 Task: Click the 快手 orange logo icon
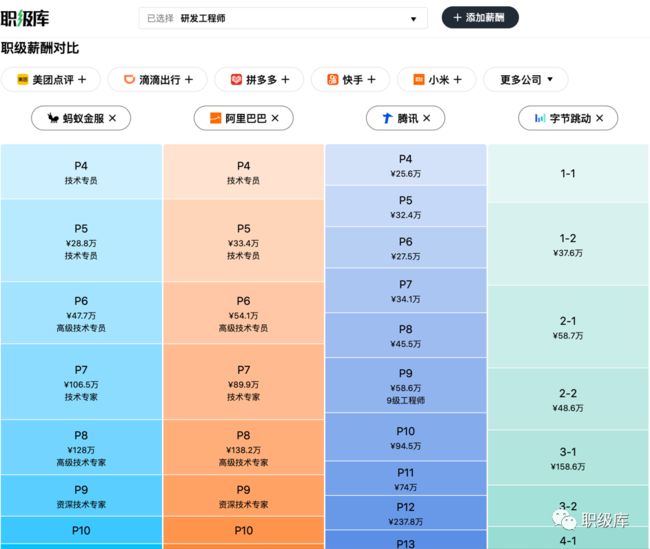point(332,79)
